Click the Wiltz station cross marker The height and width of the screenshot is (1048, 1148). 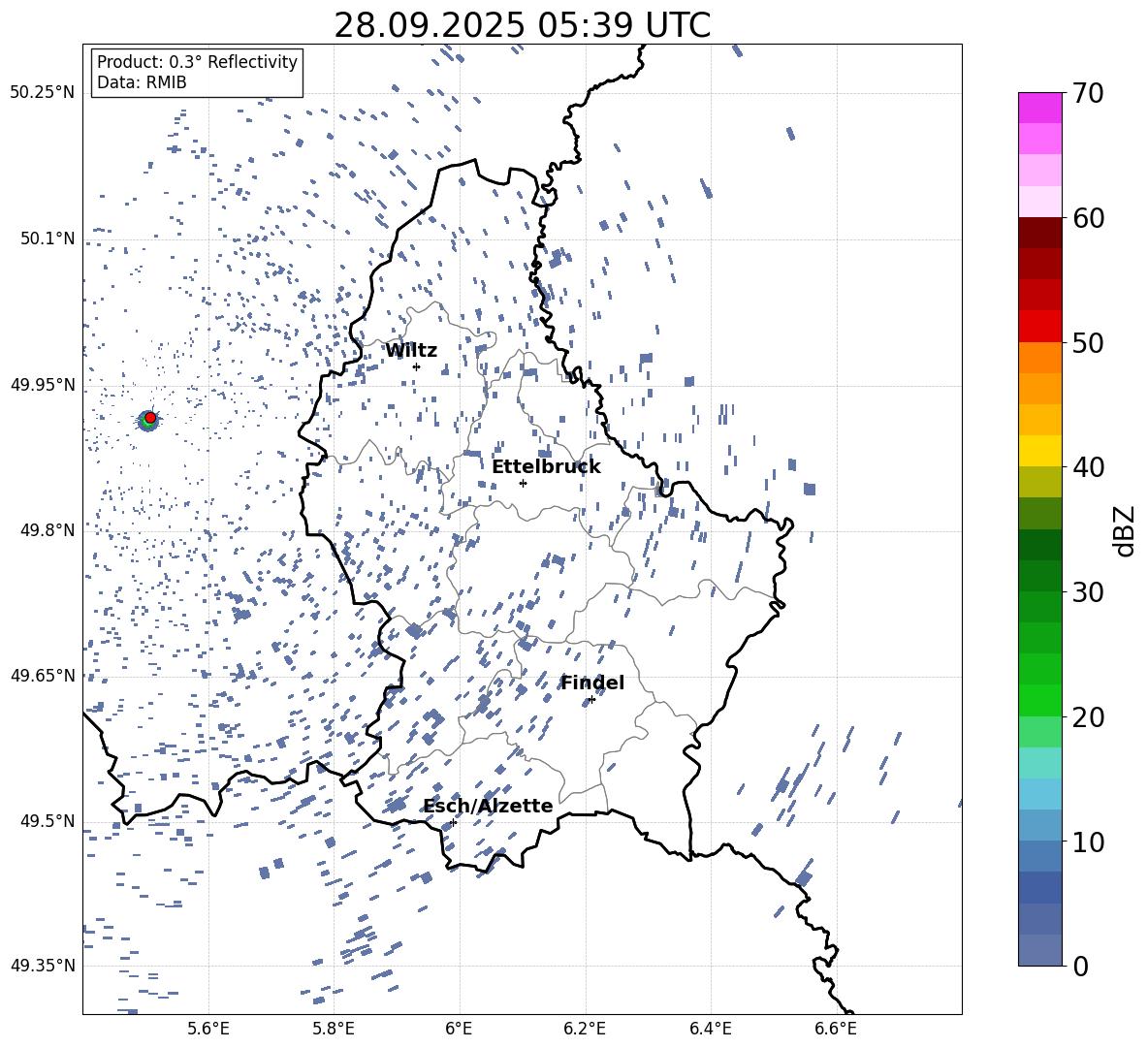pos(417,366)
